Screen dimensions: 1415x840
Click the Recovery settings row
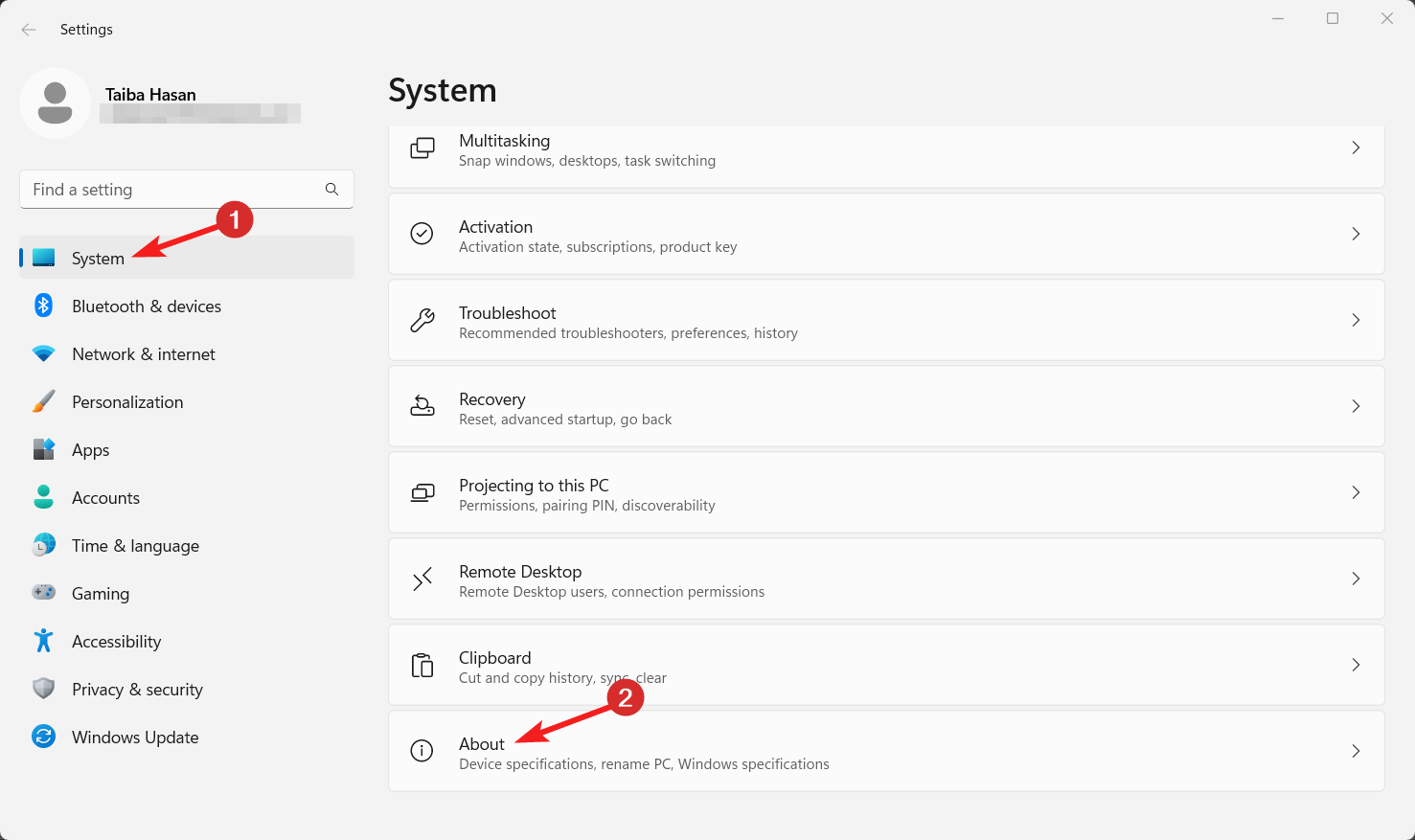[886, 406]
